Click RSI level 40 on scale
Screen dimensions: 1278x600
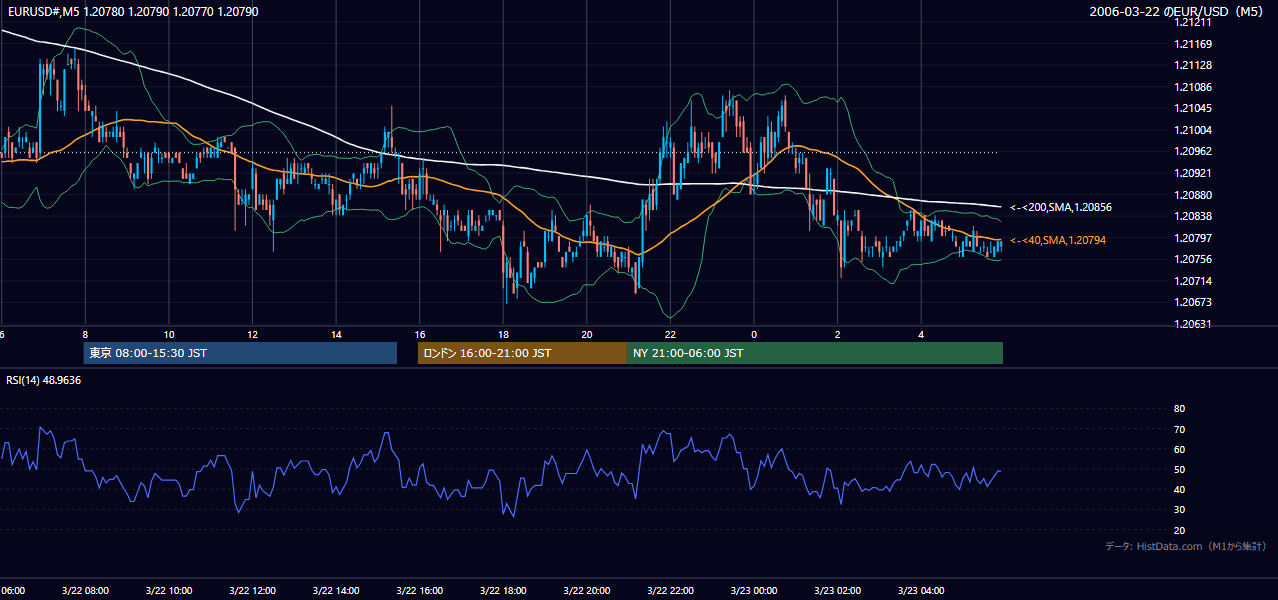pyautogui.click(x=1179, y=489)
